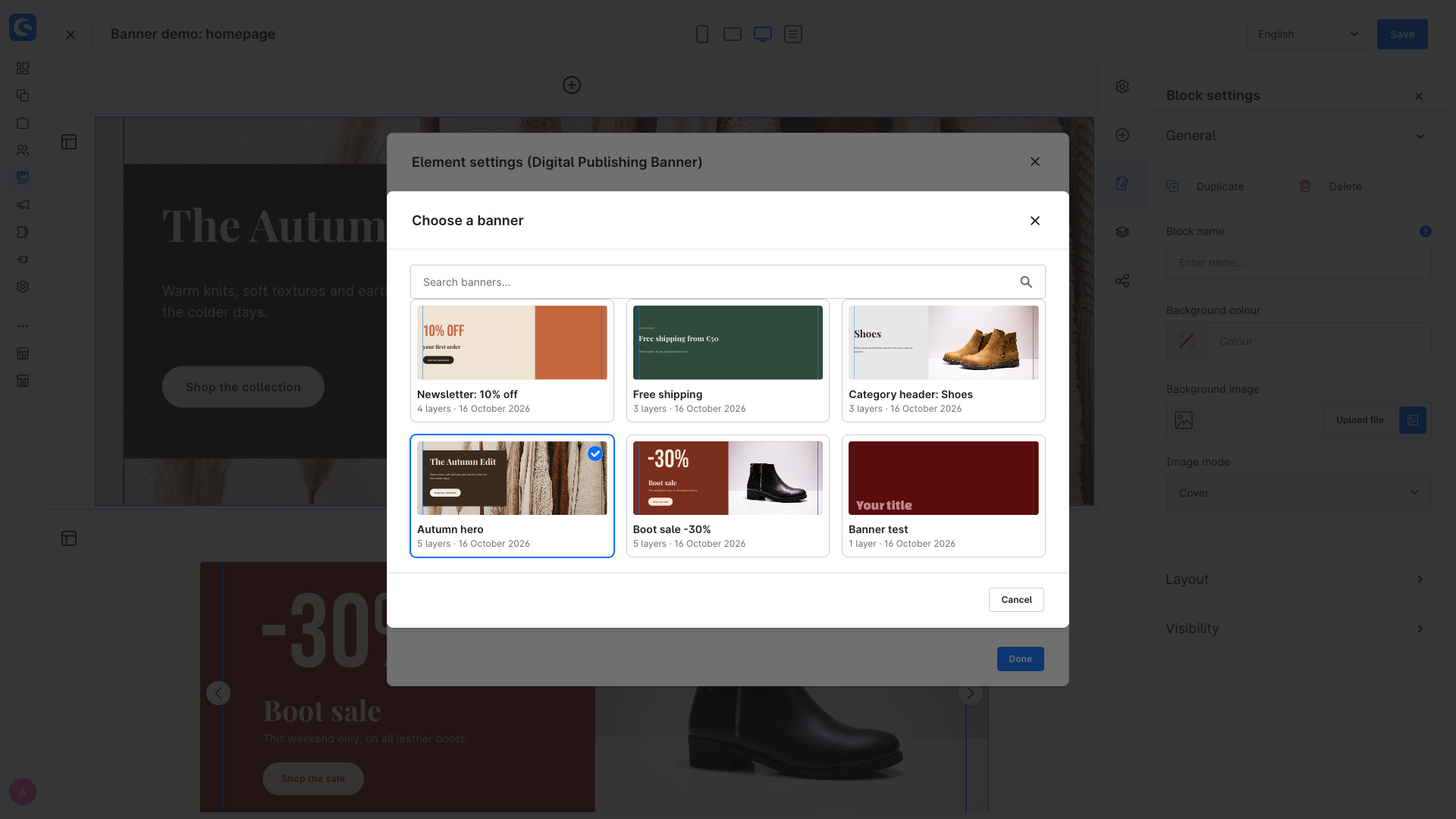Click the Block name help question icon
This screenshot has width=1456, height=819.
coord(1426,231)
